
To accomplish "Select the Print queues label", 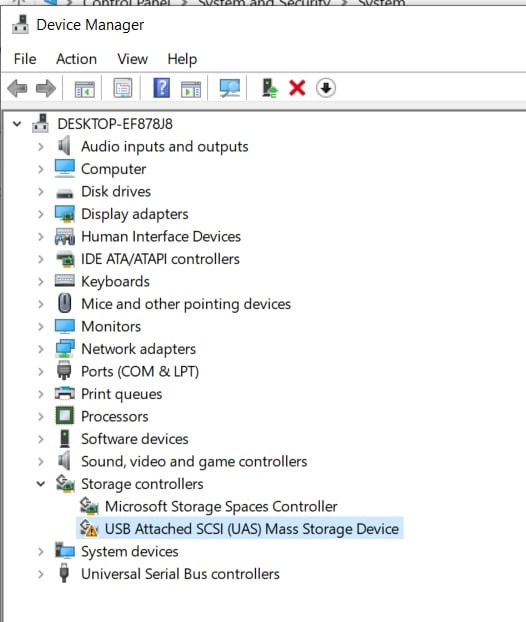I will (x=121, y=394).
